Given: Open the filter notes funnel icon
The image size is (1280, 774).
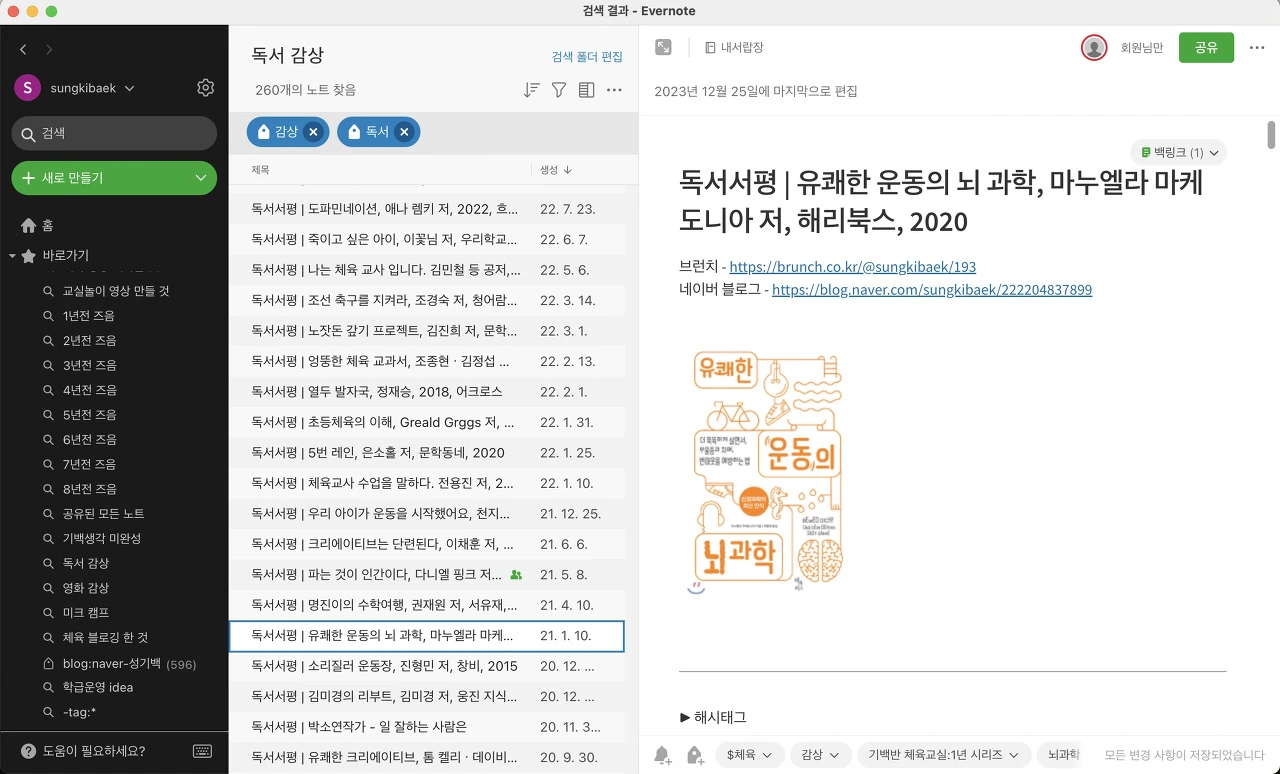Looking at the screenshot, I should click(x=559, y=90).
